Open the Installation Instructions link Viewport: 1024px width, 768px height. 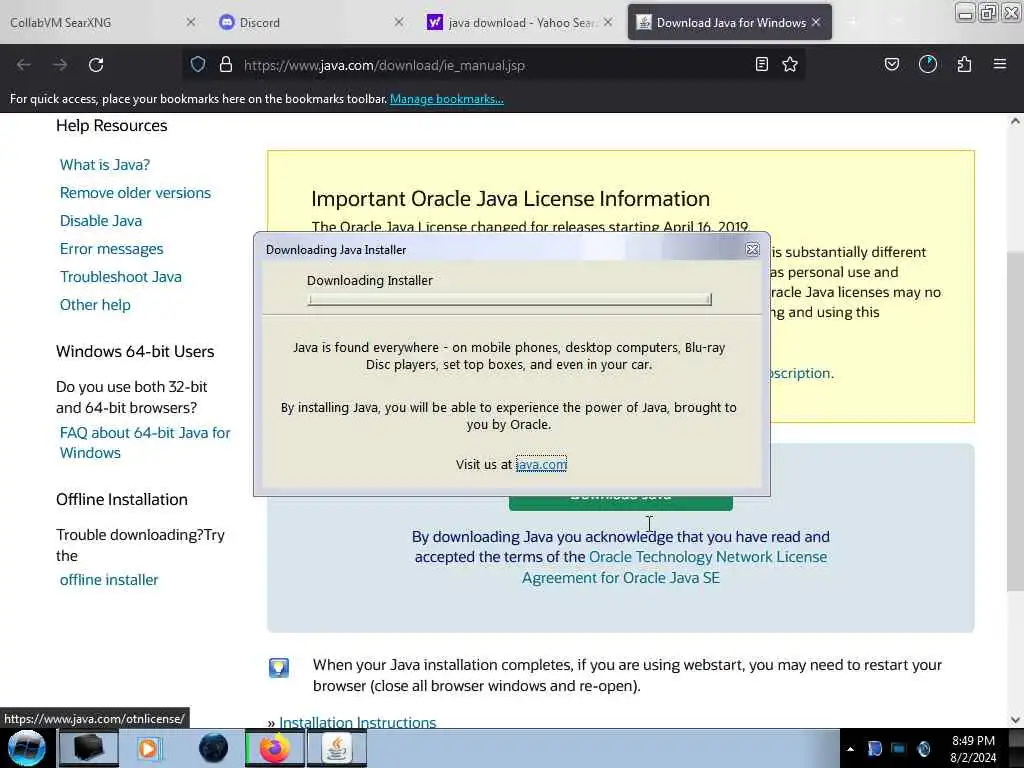tap(358, 722)
